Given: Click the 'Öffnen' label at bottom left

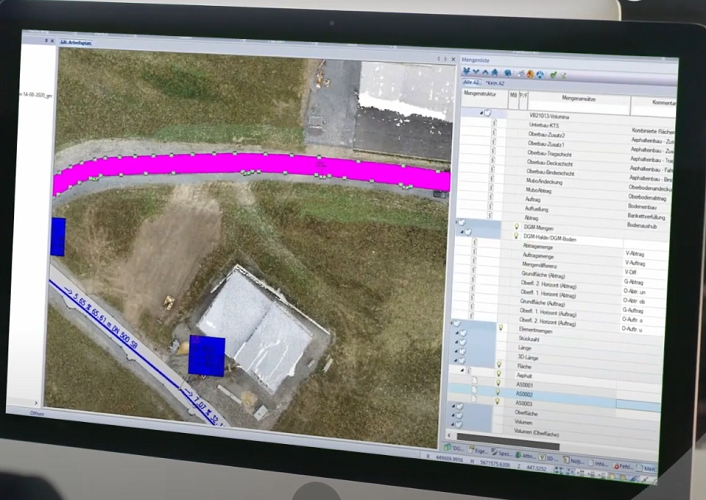Looking at the screenshot, I should click(x=36, y=413).
